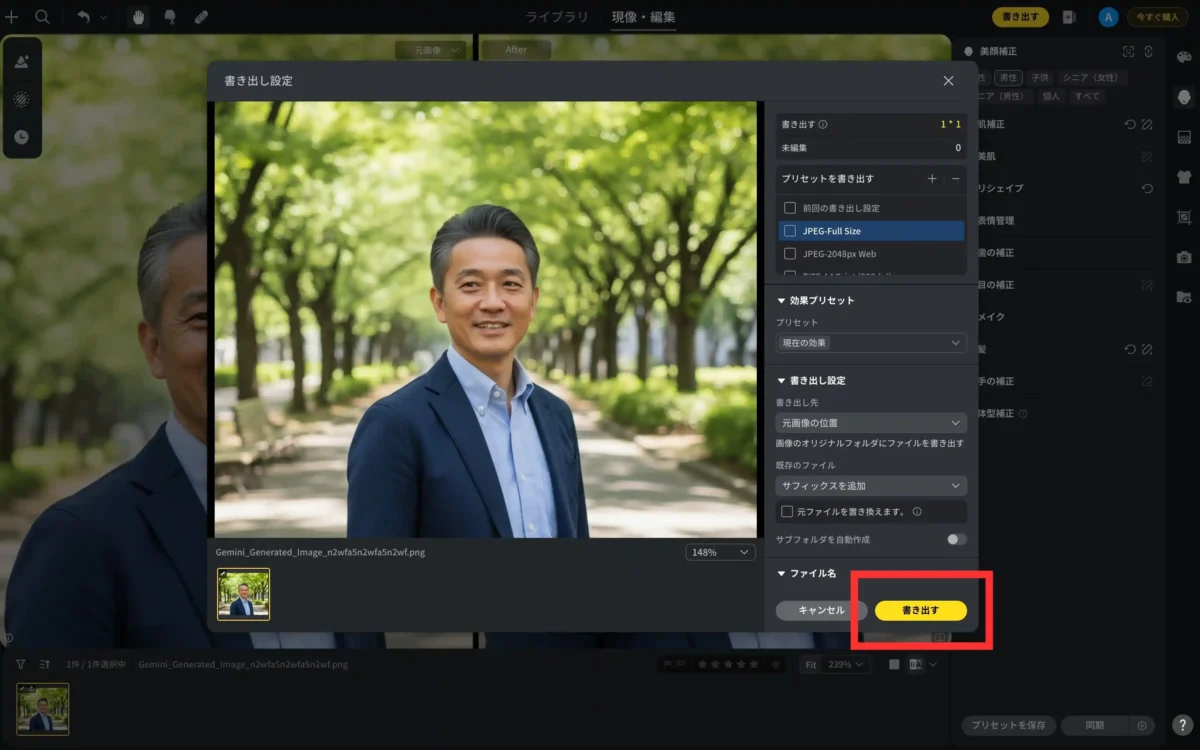Enable 元ファイルを置き換えます checkbox
This screenshot has height=750, width=1200.
click(787, 511)
